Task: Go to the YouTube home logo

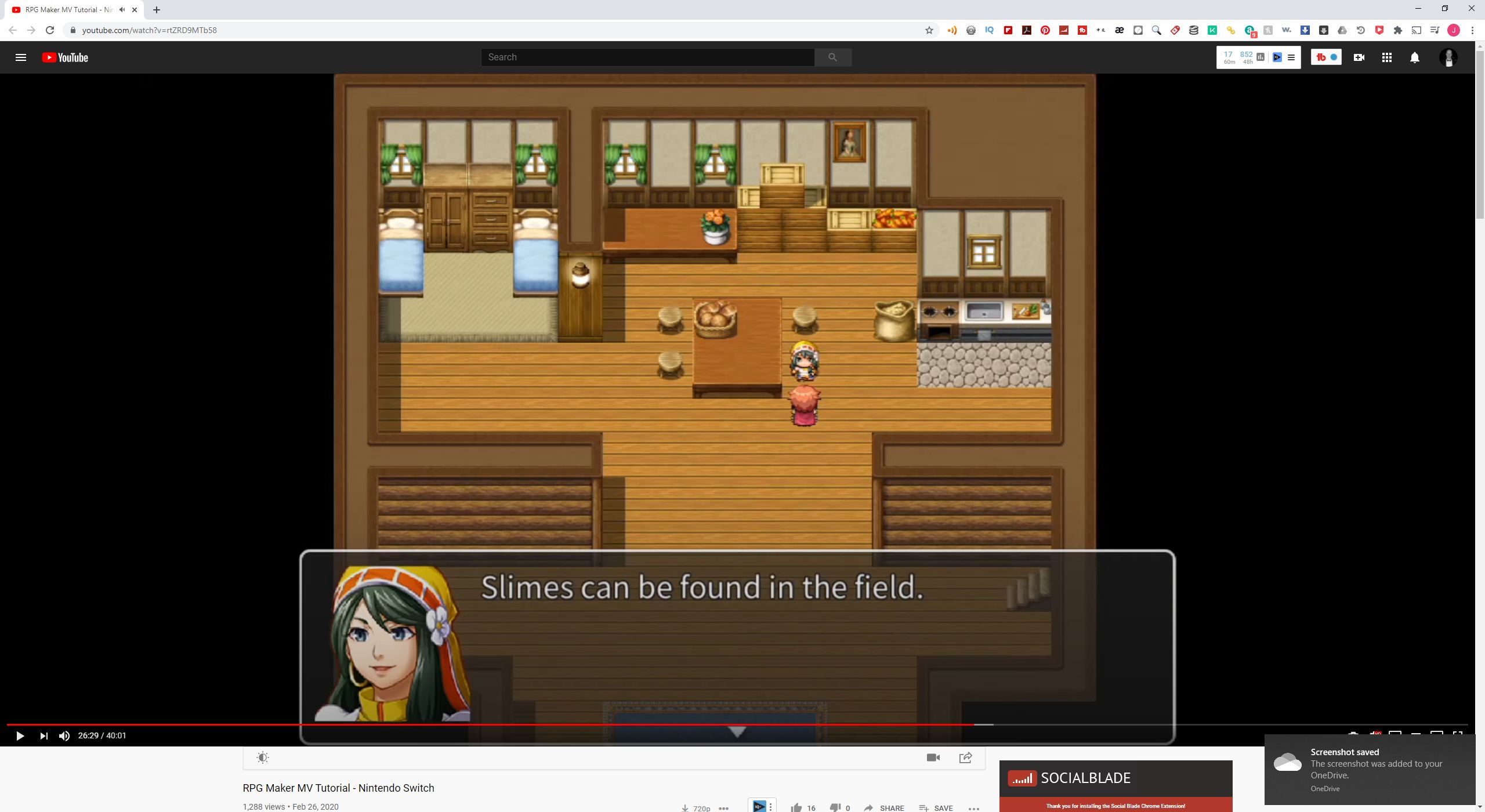Action: click(65, 57)
